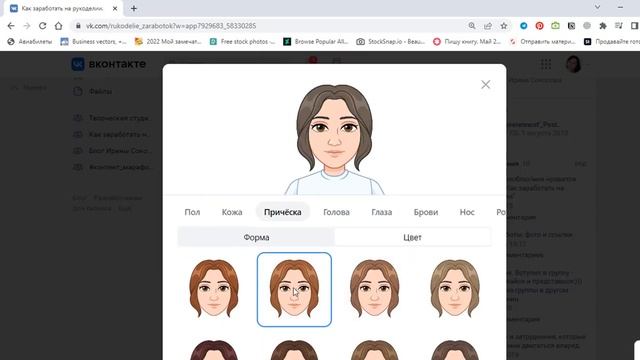
Task: Close the VK browser tab
Action: click(x=115, y=8)
